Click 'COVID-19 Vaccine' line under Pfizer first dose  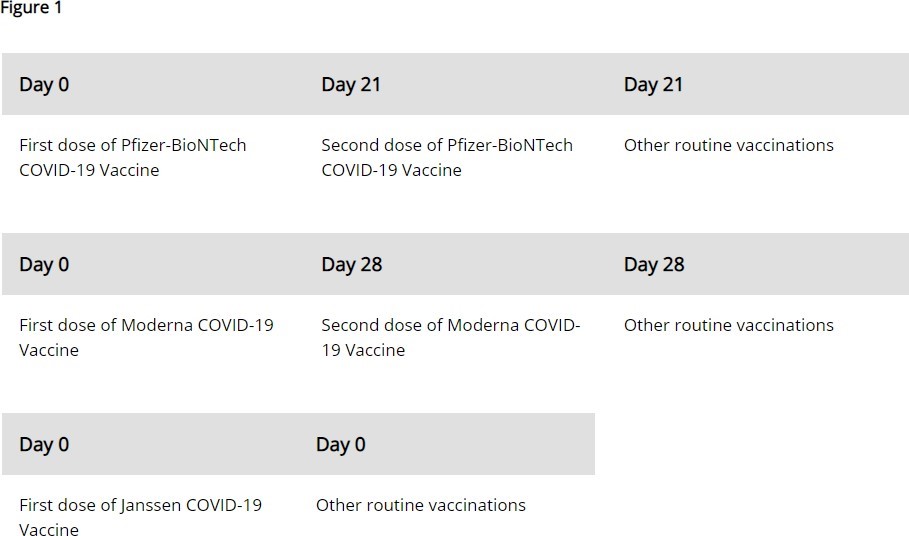[89, 170]
